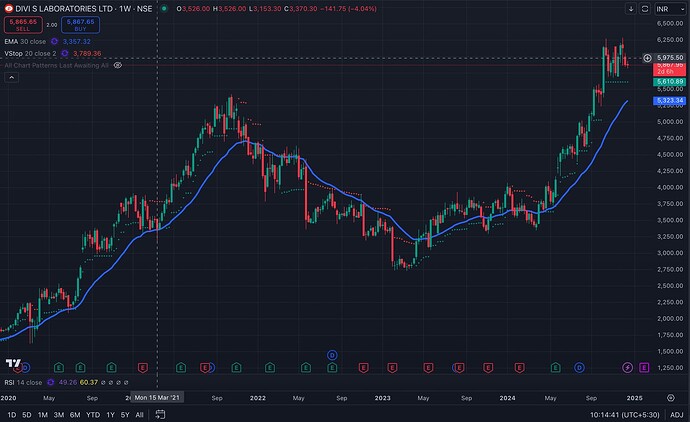Select the 5D time range
The height and width of the screenshot is (422, 690).
[x=27, y=415]
